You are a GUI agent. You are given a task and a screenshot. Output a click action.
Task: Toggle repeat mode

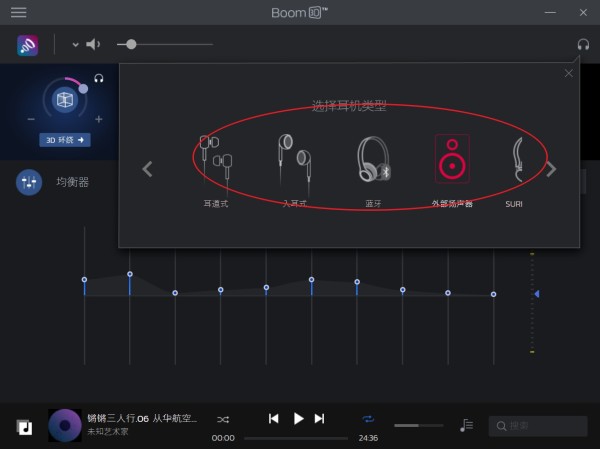[368, 419]
